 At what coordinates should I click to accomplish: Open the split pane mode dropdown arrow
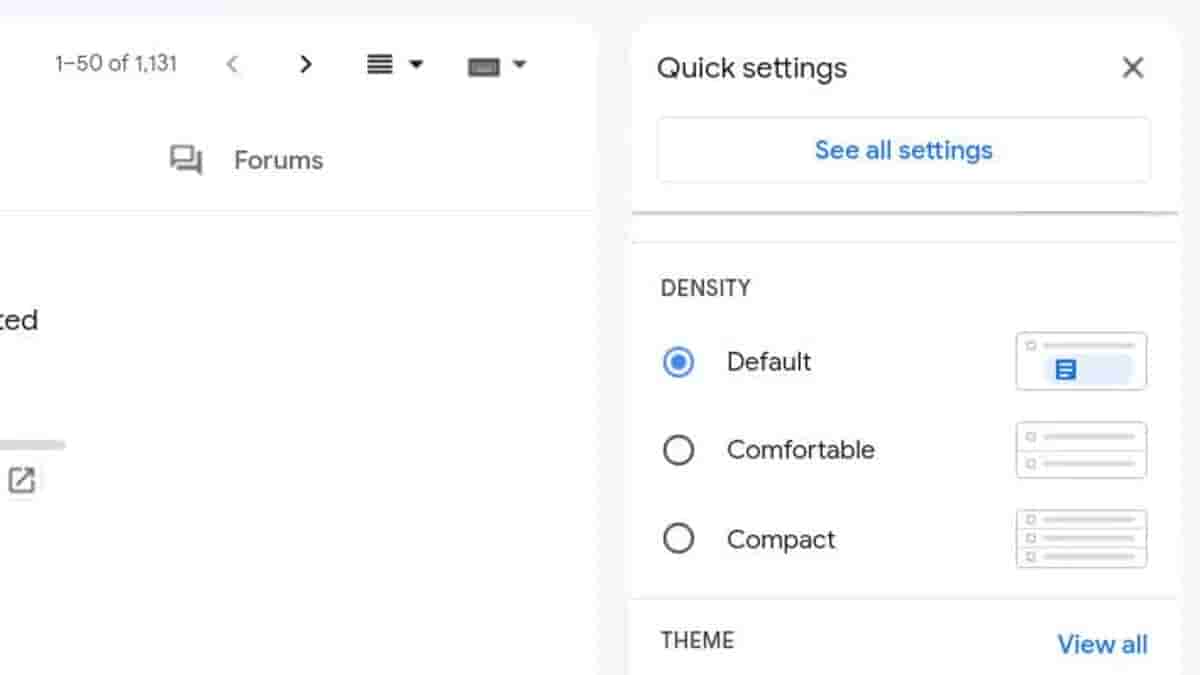click(x=414, y=64)
